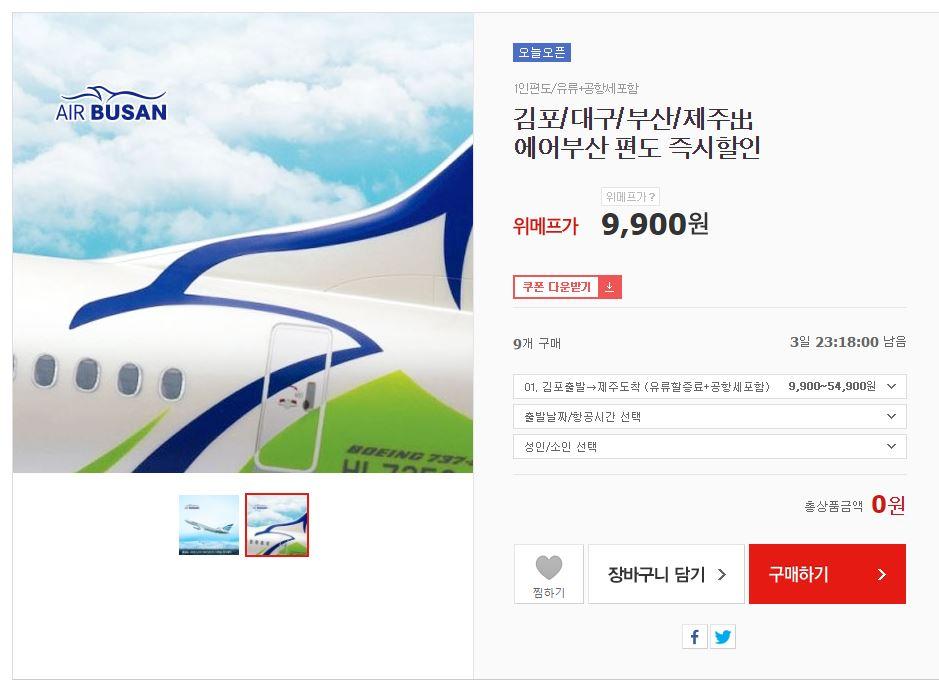Viewport: 939px width, 680px height.
Task: Open the 성인/소인 선택 dropdown
Action: click(710, 447)
